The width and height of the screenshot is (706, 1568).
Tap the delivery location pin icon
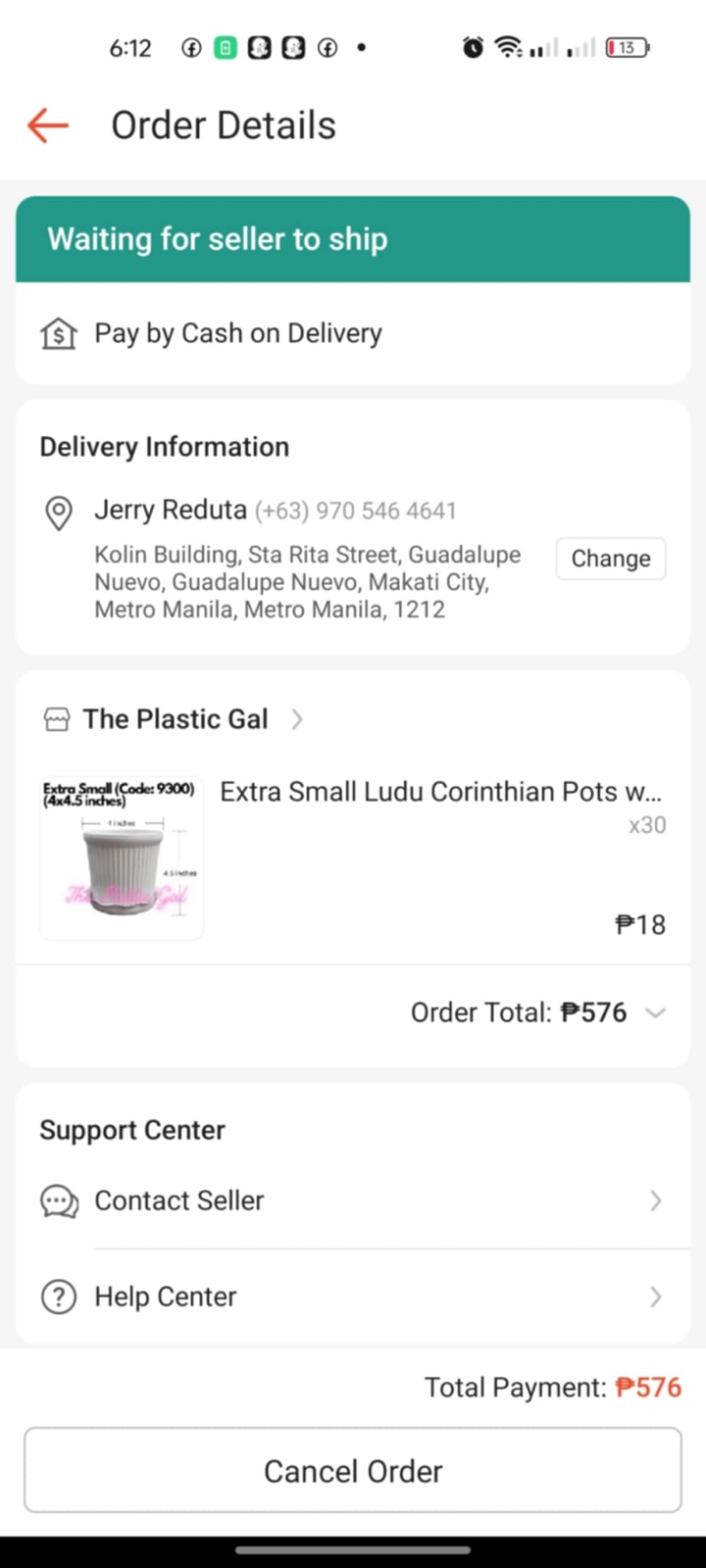pos(59,513)
